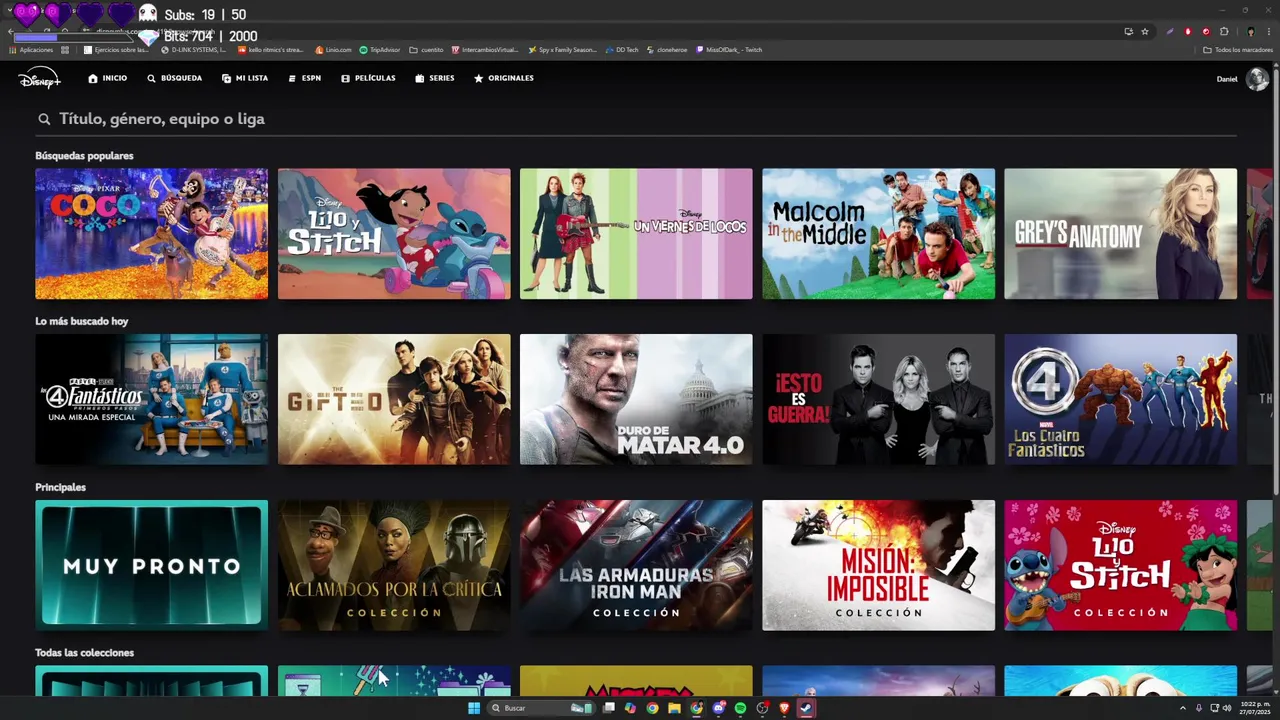Open the browser extensions puzzle icon
1280x720 pixels.
[1224, 31]
